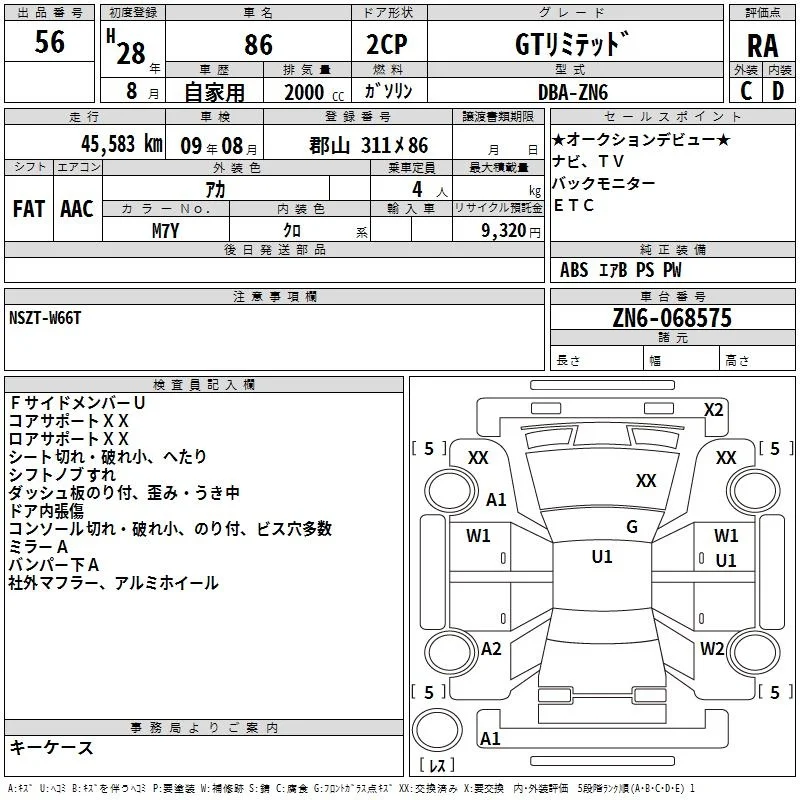Click the "X2" mark on the car diagram
The height and width of the screenshot is (800, 800).
[x=713, y=410]
